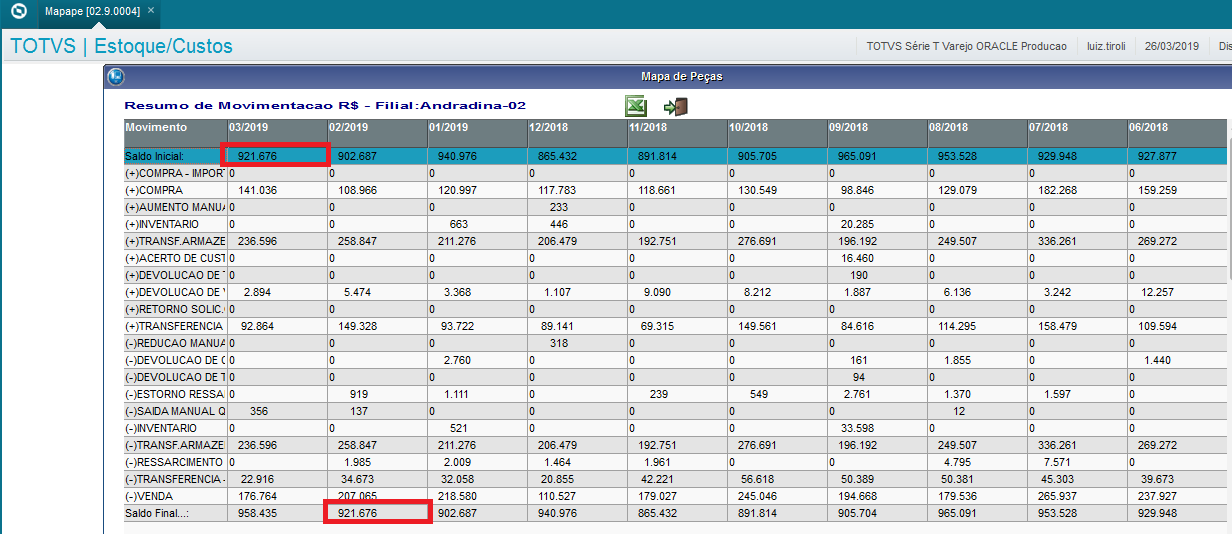Viewport: 1232px width, 534px height.
Task: Click the SAIDA MANUAL value 356
Action: [x=259, y=411]
